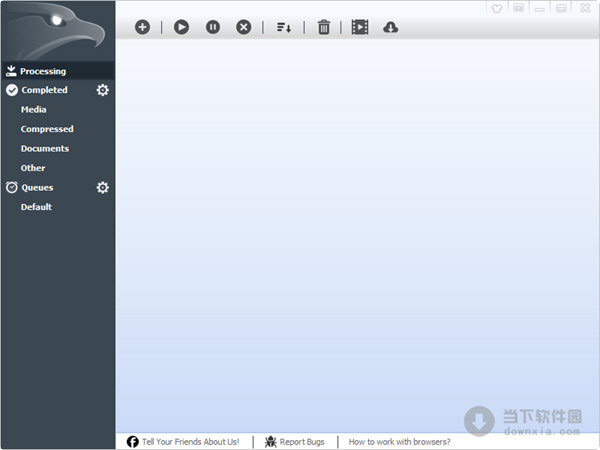Click the Completed checkmark icon
Screen dimensions: 600x450
(12, 90)
